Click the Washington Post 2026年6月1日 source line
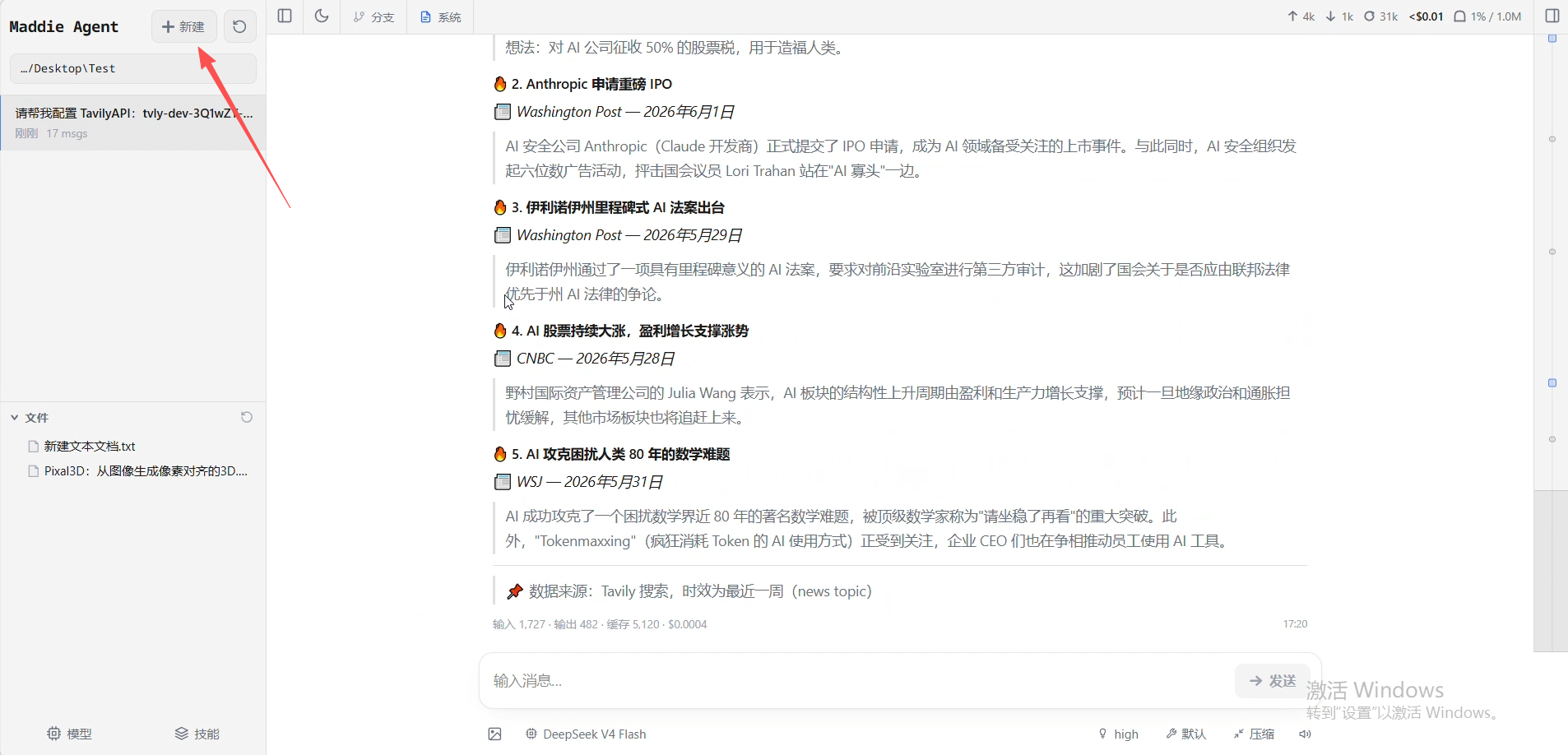The height and width of the screenshot is (755, 1568). tap(614, 112)
